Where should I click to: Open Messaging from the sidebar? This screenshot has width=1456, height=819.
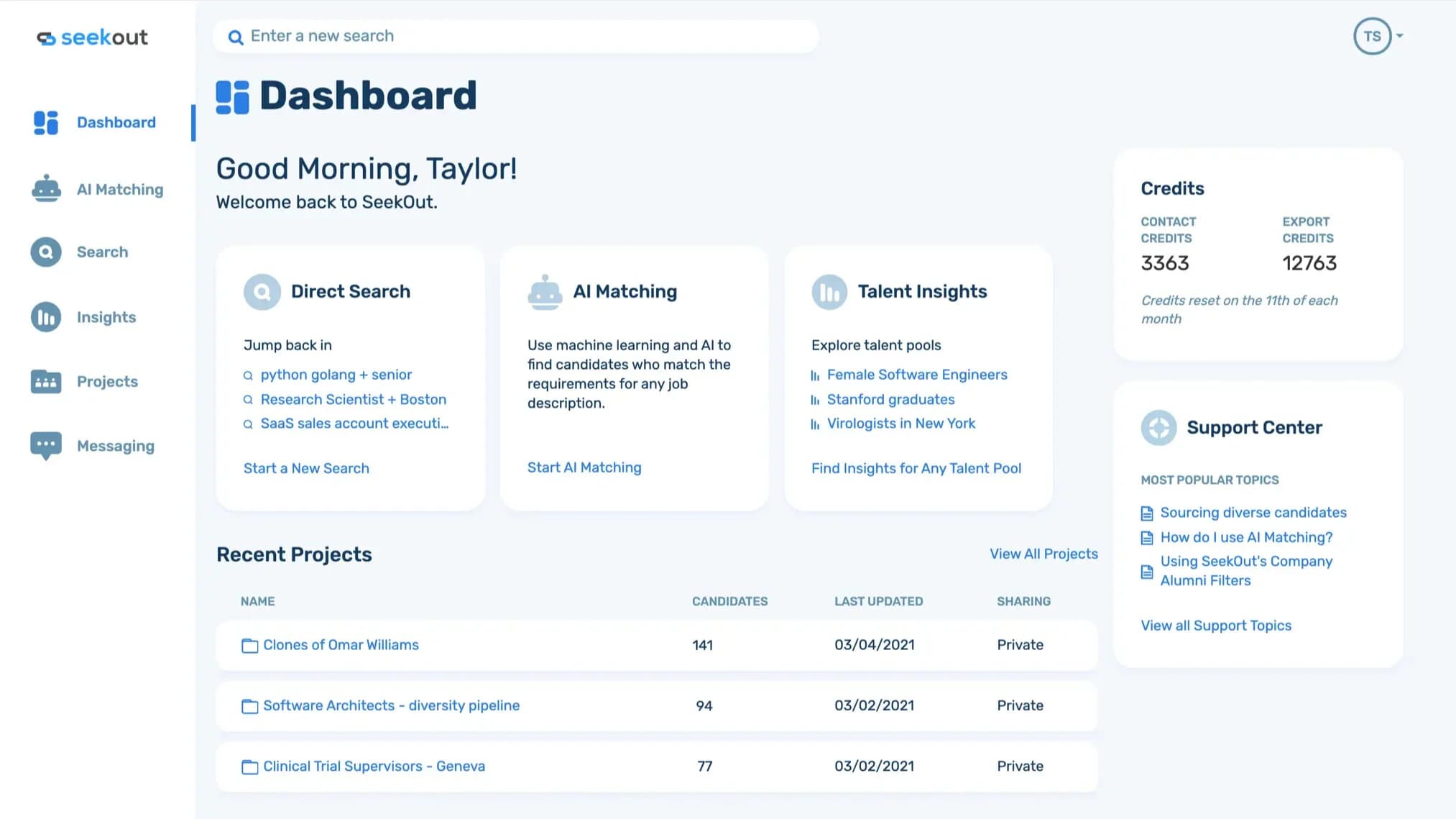116,446
